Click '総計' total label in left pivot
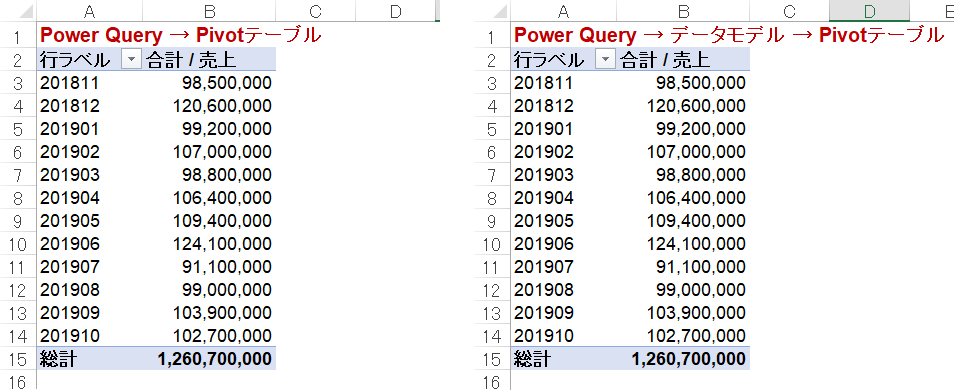 coord(59,359)
